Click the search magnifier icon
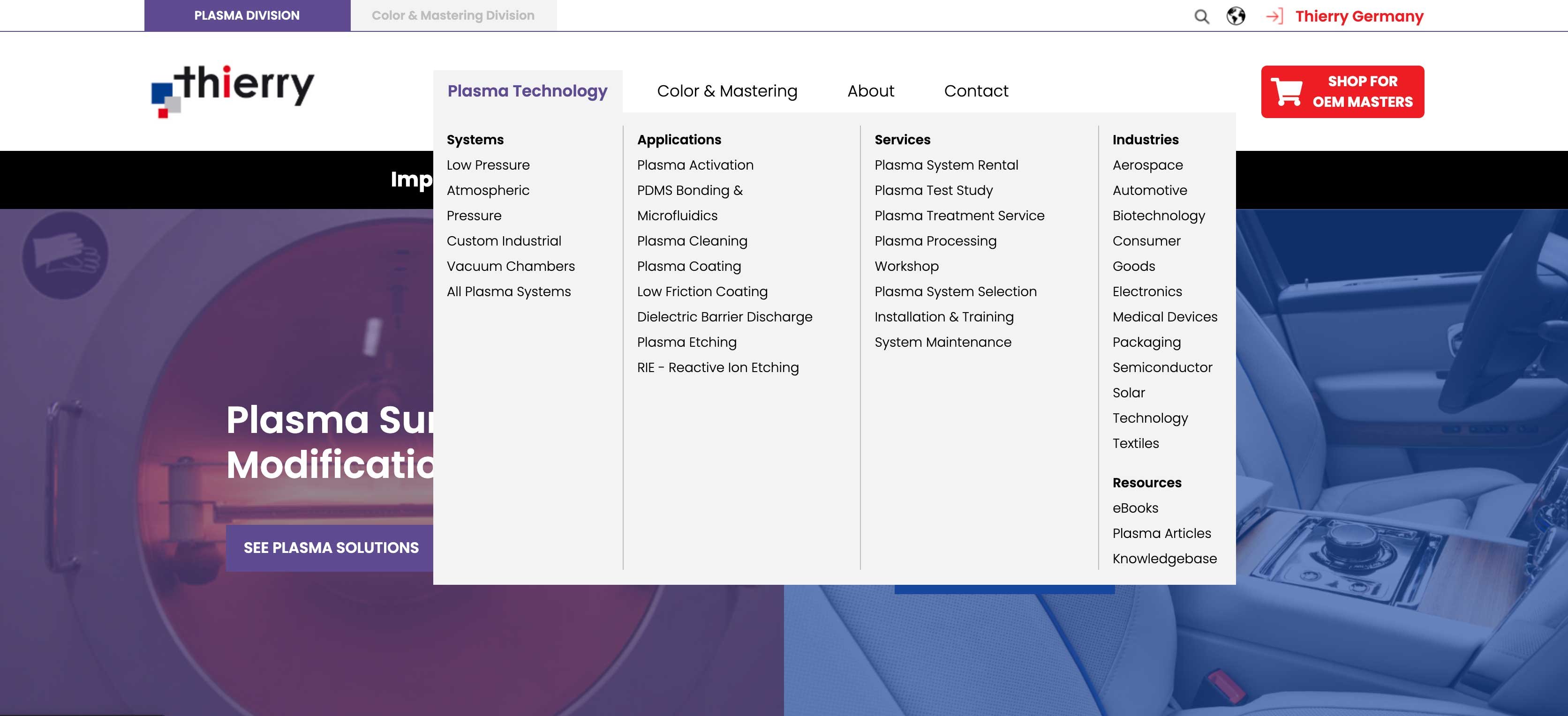Viewport: 1568px width, 716px height. coord(1201,16)
